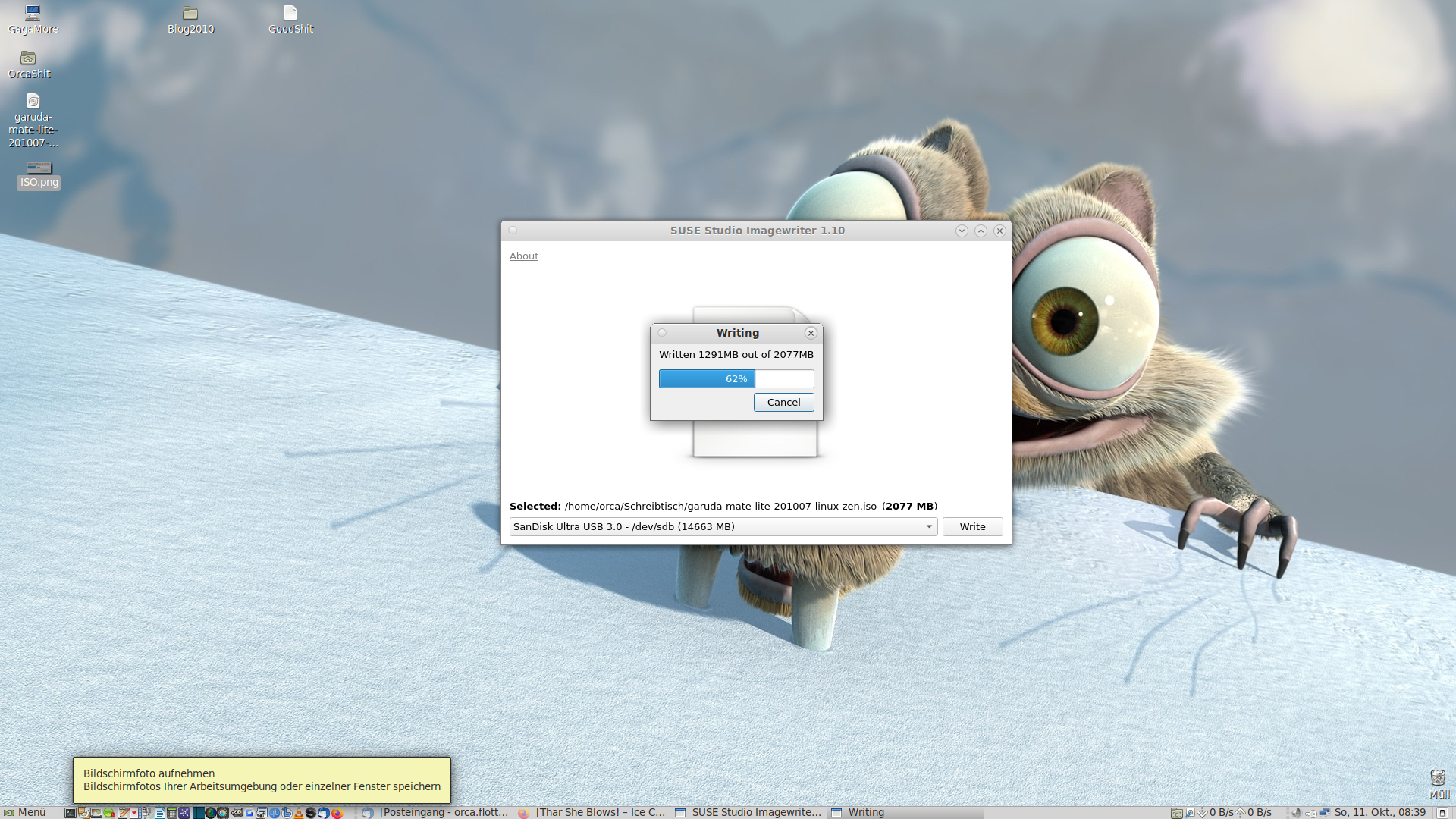This screenshot has width=1456, height=819.
Task: Click the 62% progress bar
Action: point(736,378)
